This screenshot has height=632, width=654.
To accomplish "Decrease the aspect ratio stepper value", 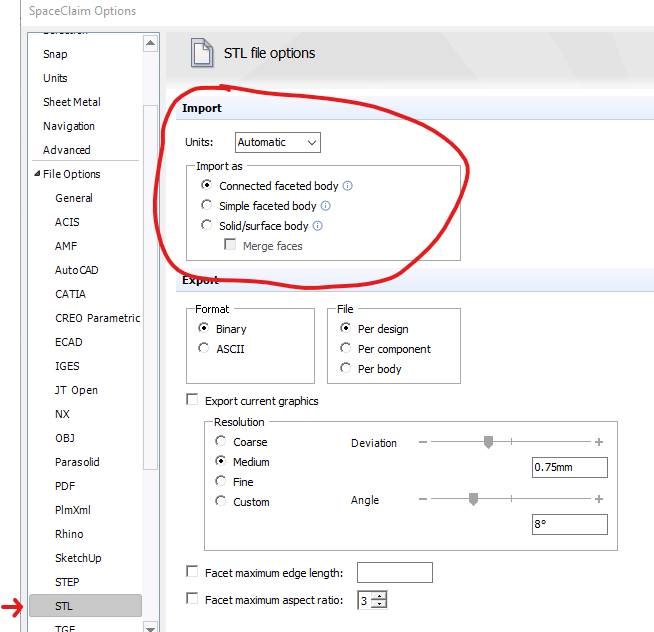I will [379, 604].
